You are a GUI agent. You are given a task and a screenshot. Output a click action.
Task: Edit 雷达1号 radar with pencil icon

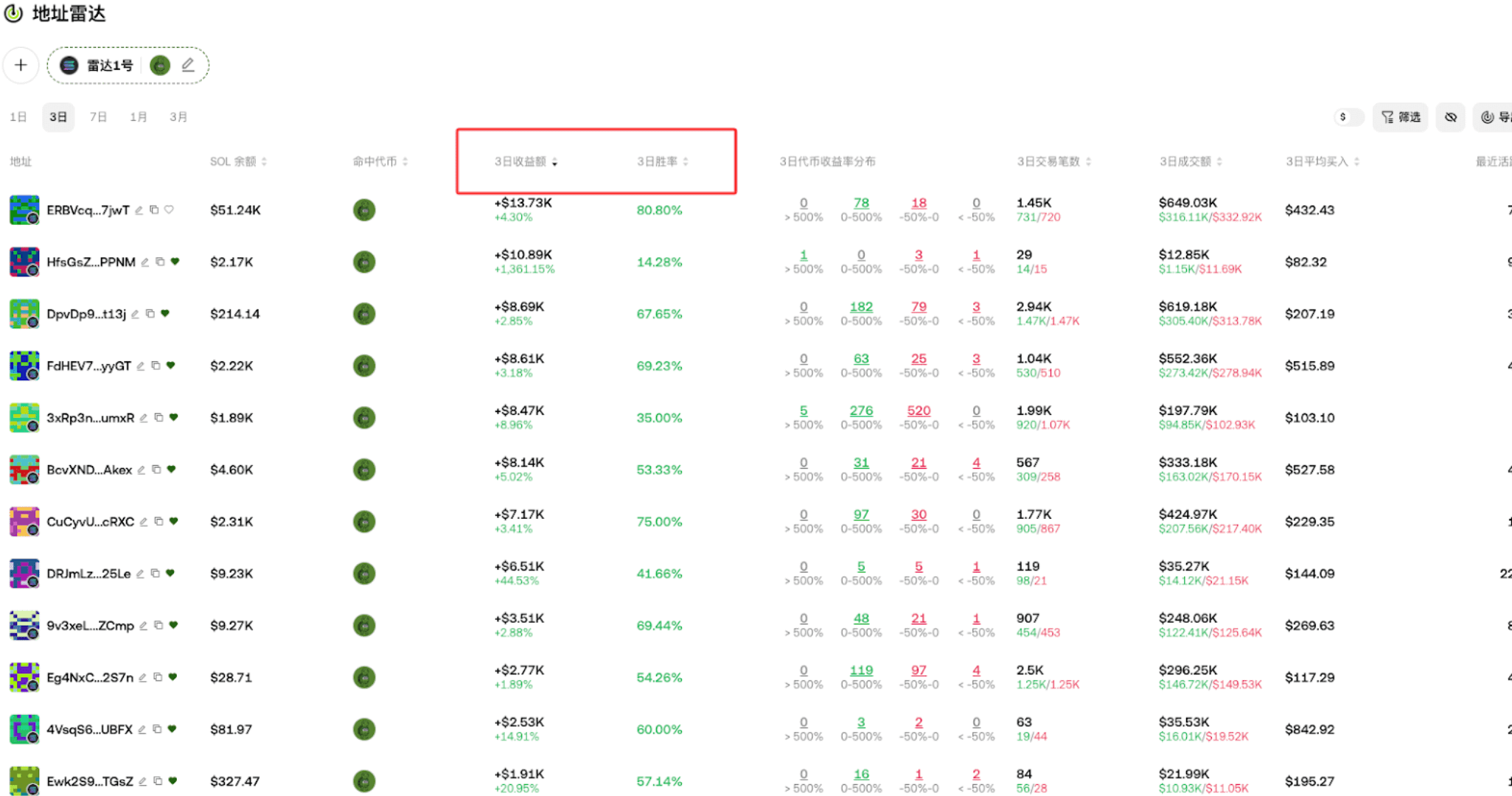click(188, 65)
